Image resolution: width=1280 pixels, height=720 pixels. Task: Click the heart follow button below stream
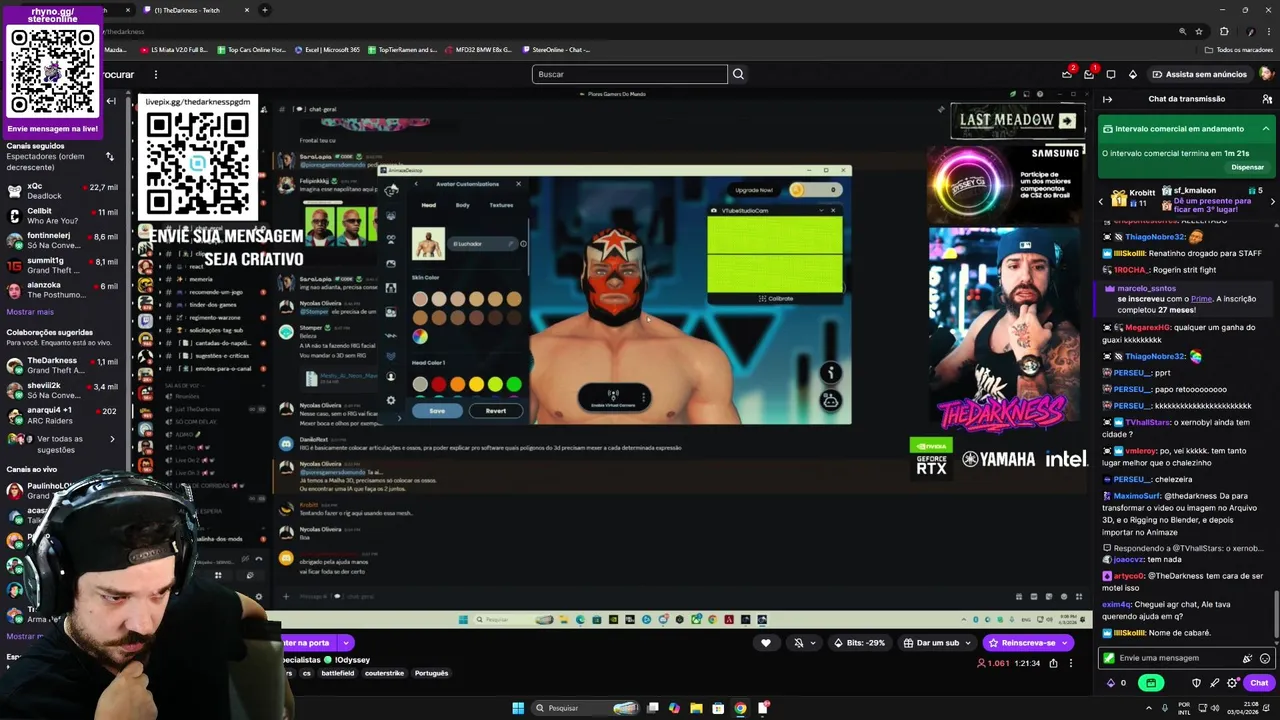point(766,643)
